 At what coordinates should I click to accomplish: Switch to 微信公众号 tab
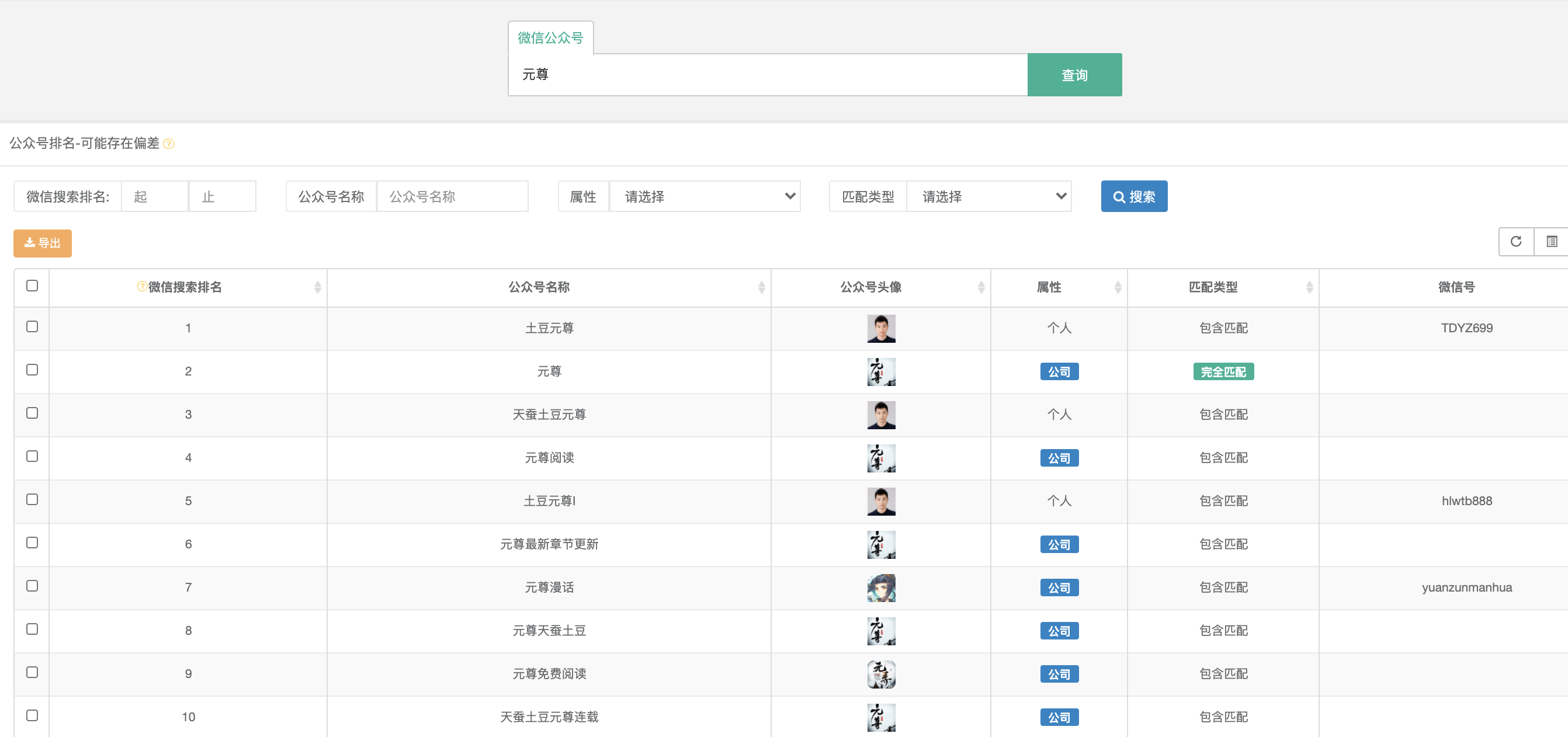(550, 39)
